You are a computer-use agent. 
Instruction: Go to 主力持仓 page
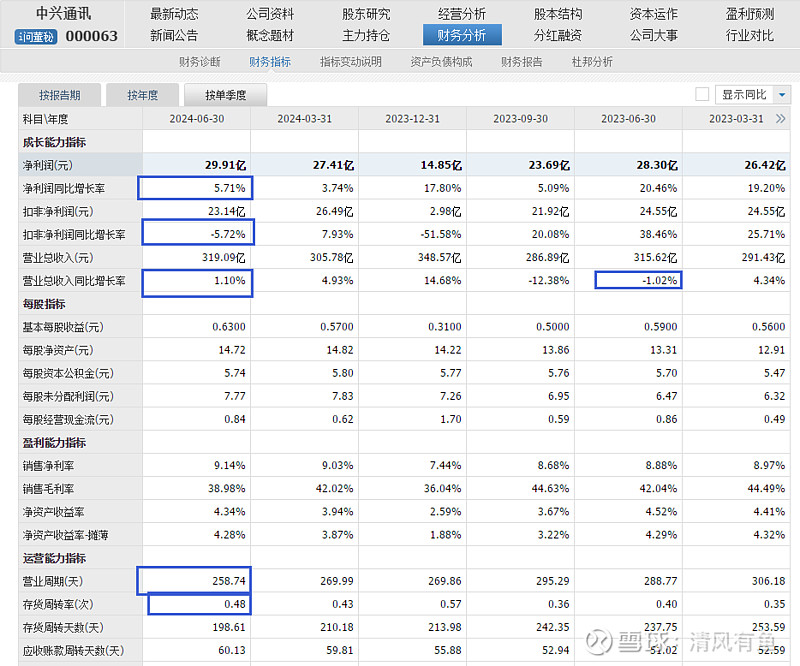coord(366,35)
